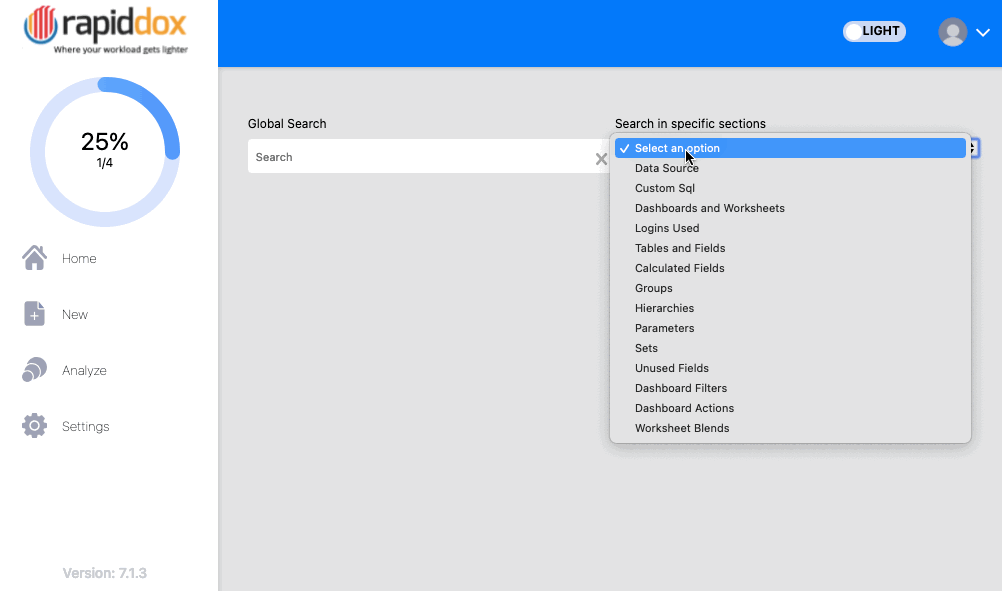Image resolution: width=1002 pixels, height=591 pixels.
Task: Toggle the LIGHT theme switch
Action: [x=874, y=31]
